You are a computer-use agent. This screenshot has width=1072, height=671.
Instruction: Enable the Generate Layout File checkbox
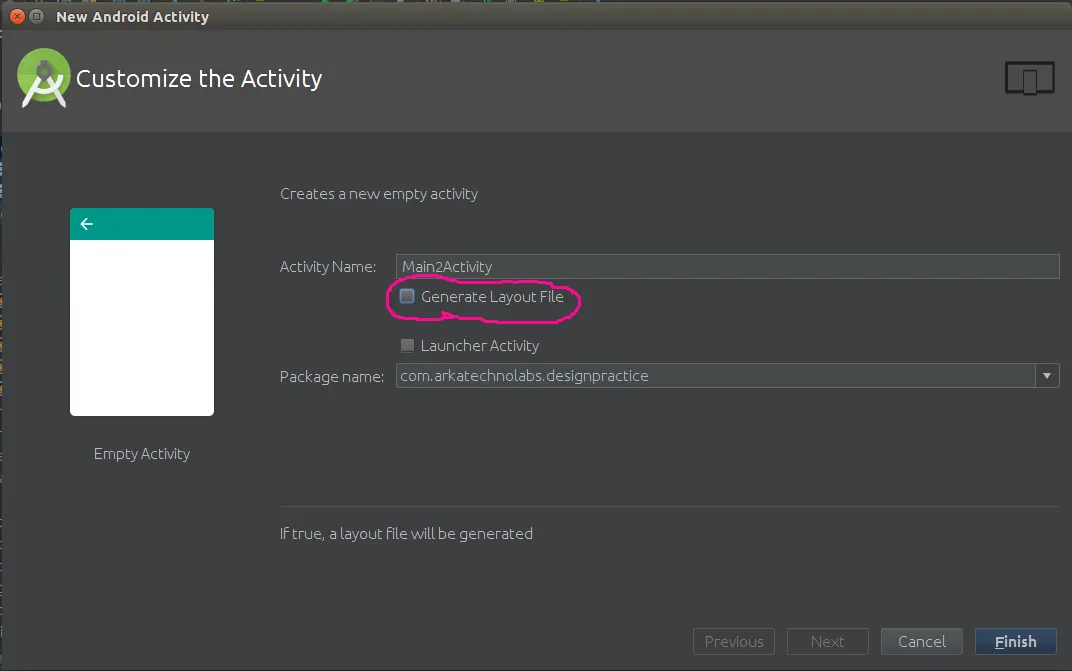point(407,296)
